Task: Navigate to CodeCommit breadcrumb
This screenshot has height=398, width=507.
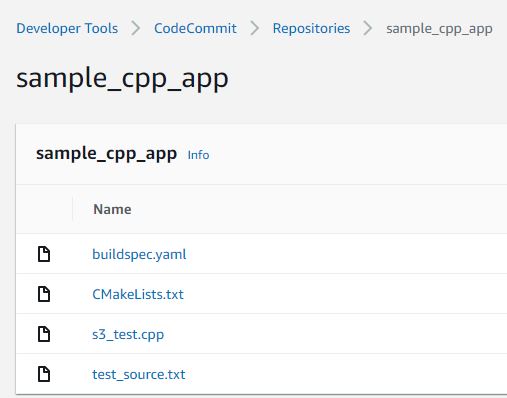Action: point(195,28)
